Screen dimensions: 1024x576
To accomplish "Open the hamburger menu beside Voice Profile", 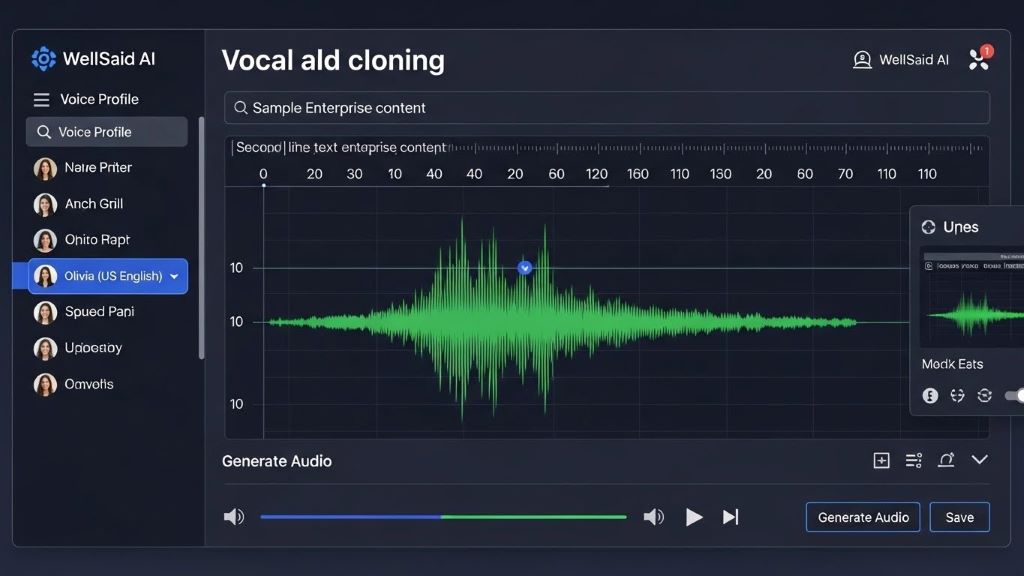I will tap(41, 99).
